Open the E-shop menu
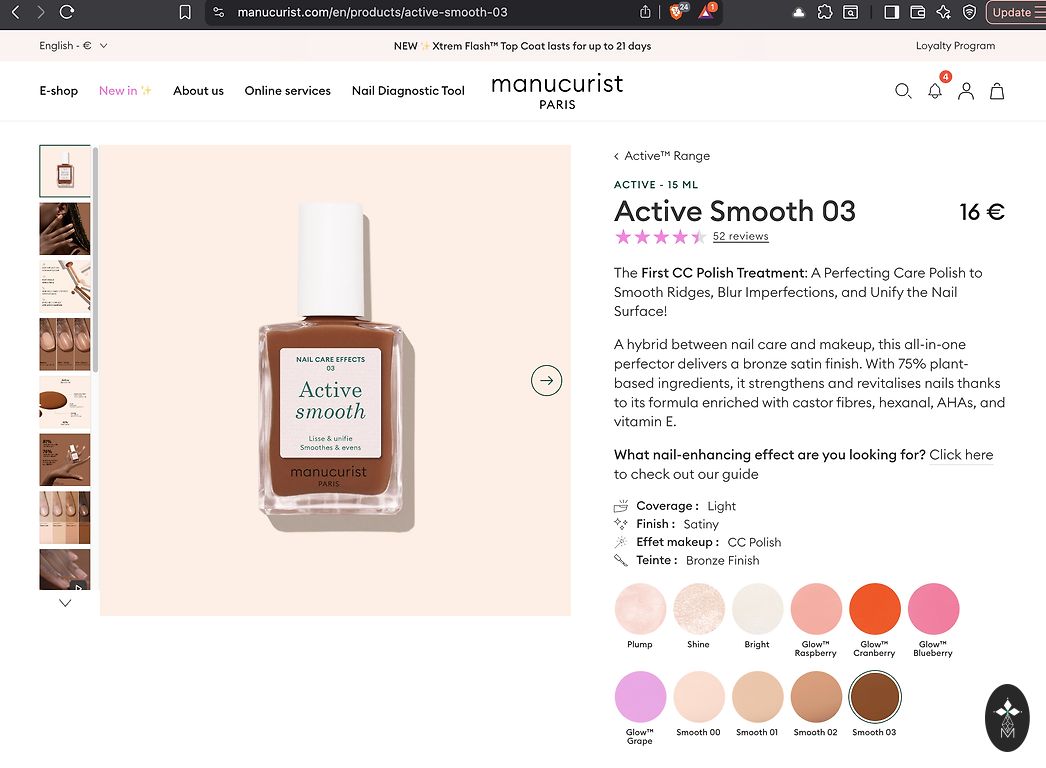1046x768 pixels. pyautogui.click(x=59, y=91)
